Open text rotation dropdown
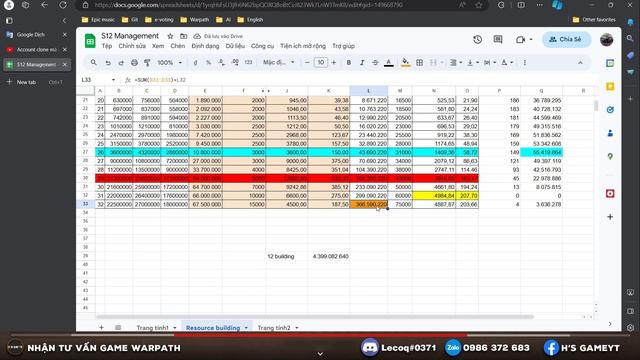This screenshot has width=640, height=360. [x=507, y=63]
